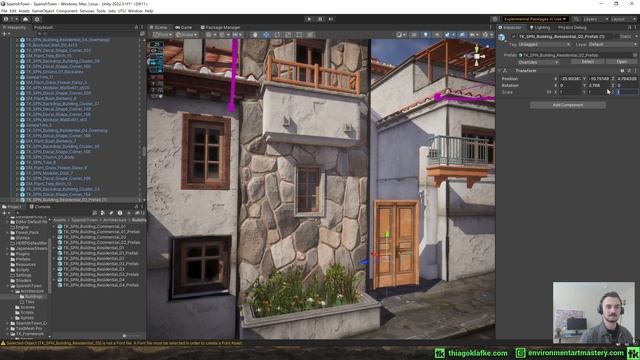The image size is (640, 360).
Task: Open the Buildings folder in the Project tree
Action: coord(33,296)
